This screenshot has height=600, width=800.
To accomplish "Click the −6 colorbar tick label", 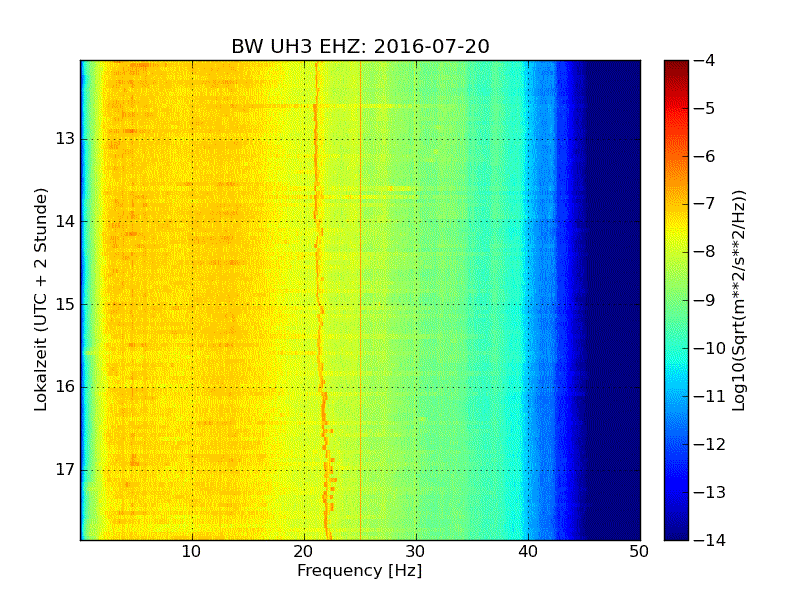I will tap(705, 156).
